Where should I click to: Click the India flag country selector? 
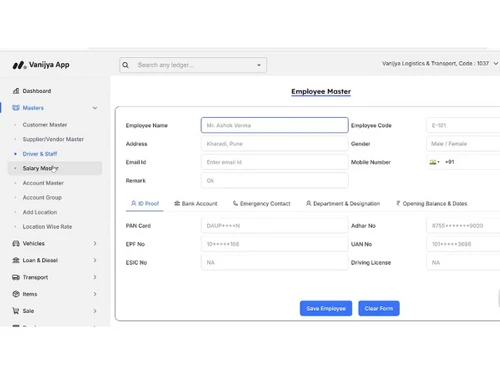pos(434,162)
